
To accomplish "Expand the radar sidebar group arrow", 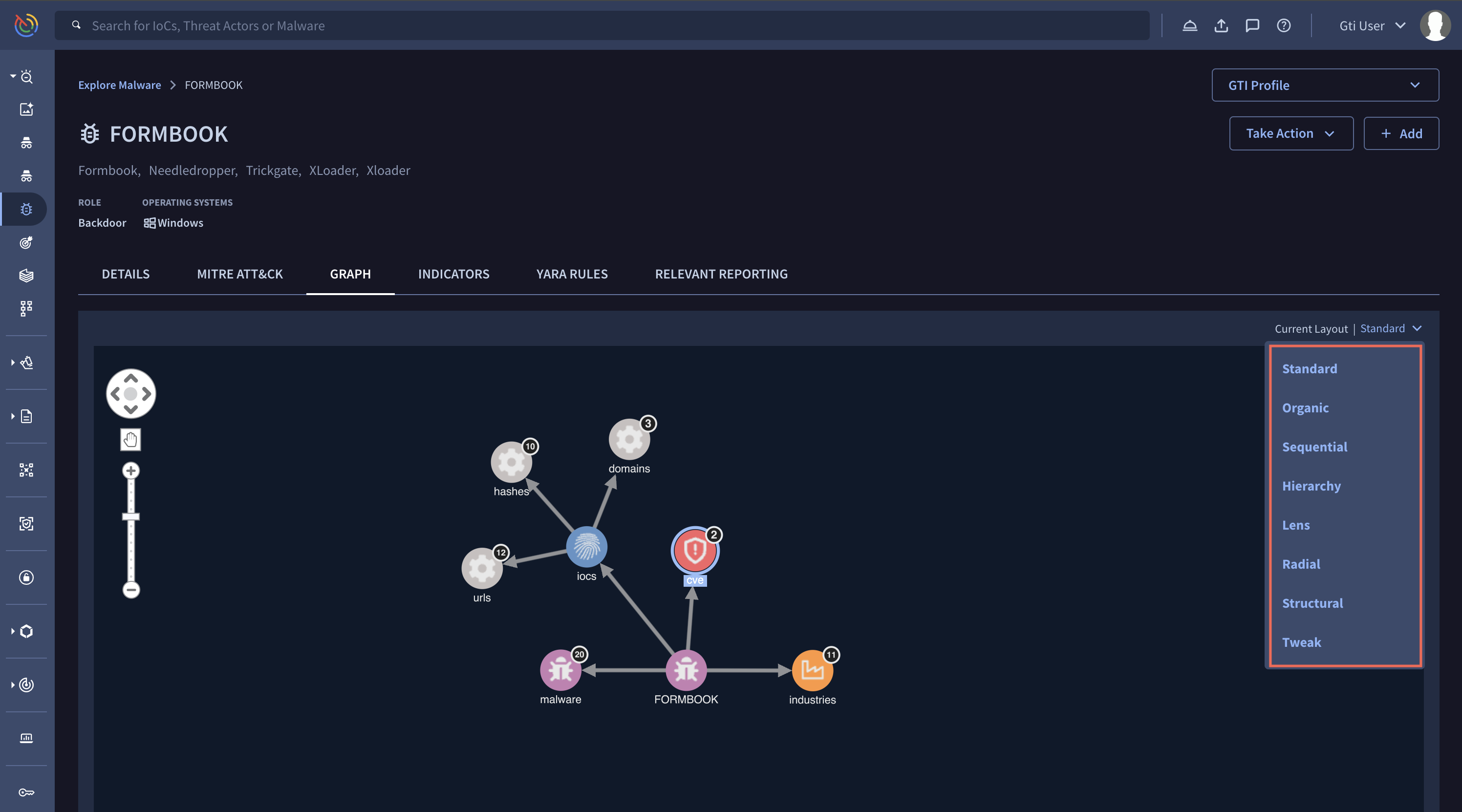I will point(13,685).
